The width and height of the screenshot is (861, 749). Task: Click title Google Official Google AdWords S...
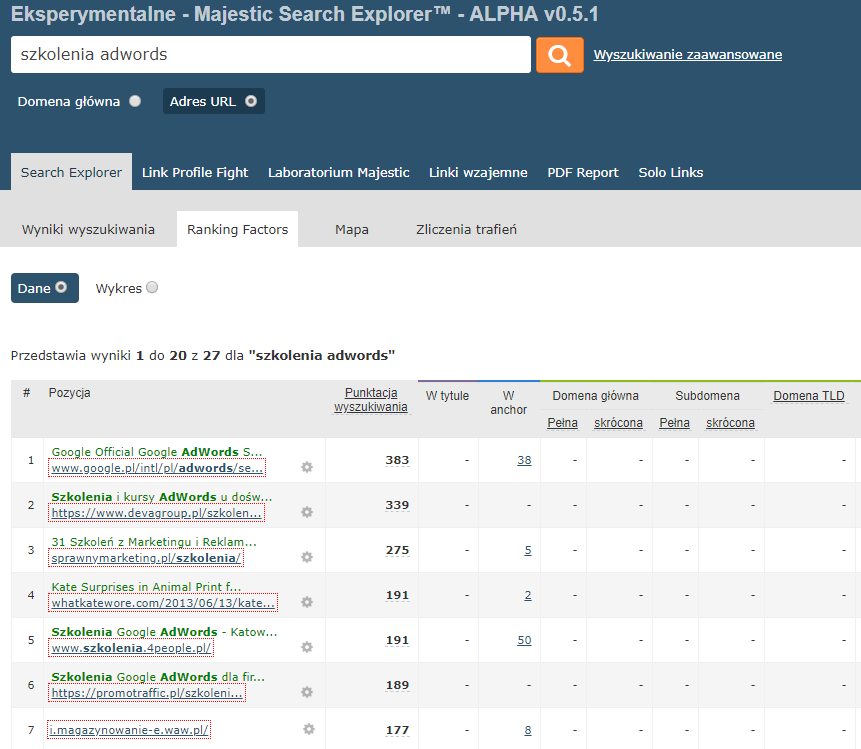point(157,452)
